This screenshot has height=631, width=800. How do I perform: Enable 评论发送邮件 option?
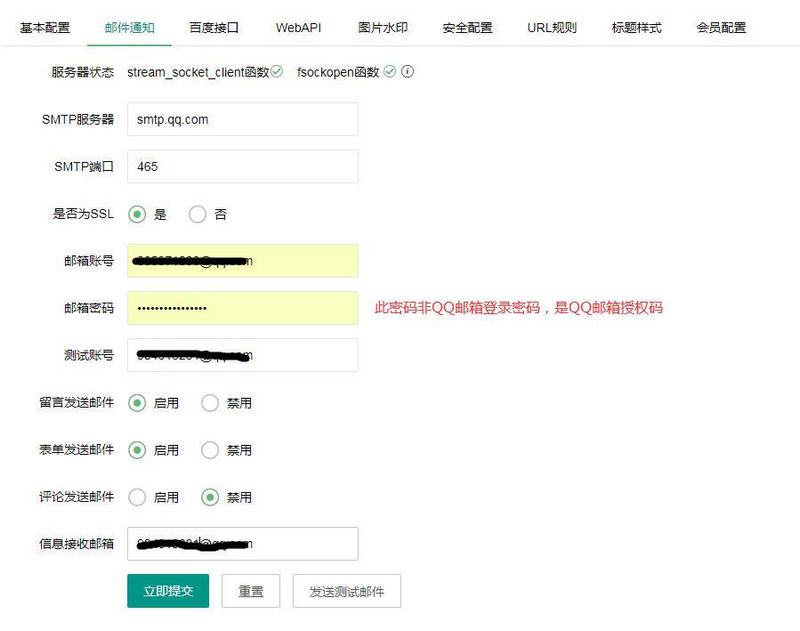point(138,497)
